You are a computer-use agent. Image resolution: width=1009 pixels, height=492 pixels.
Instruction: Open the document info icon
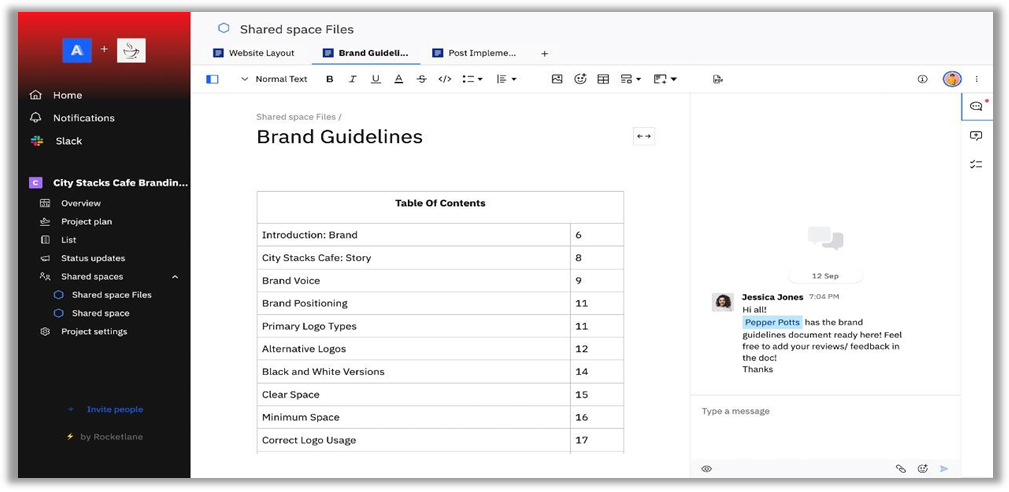click(922, 79)
